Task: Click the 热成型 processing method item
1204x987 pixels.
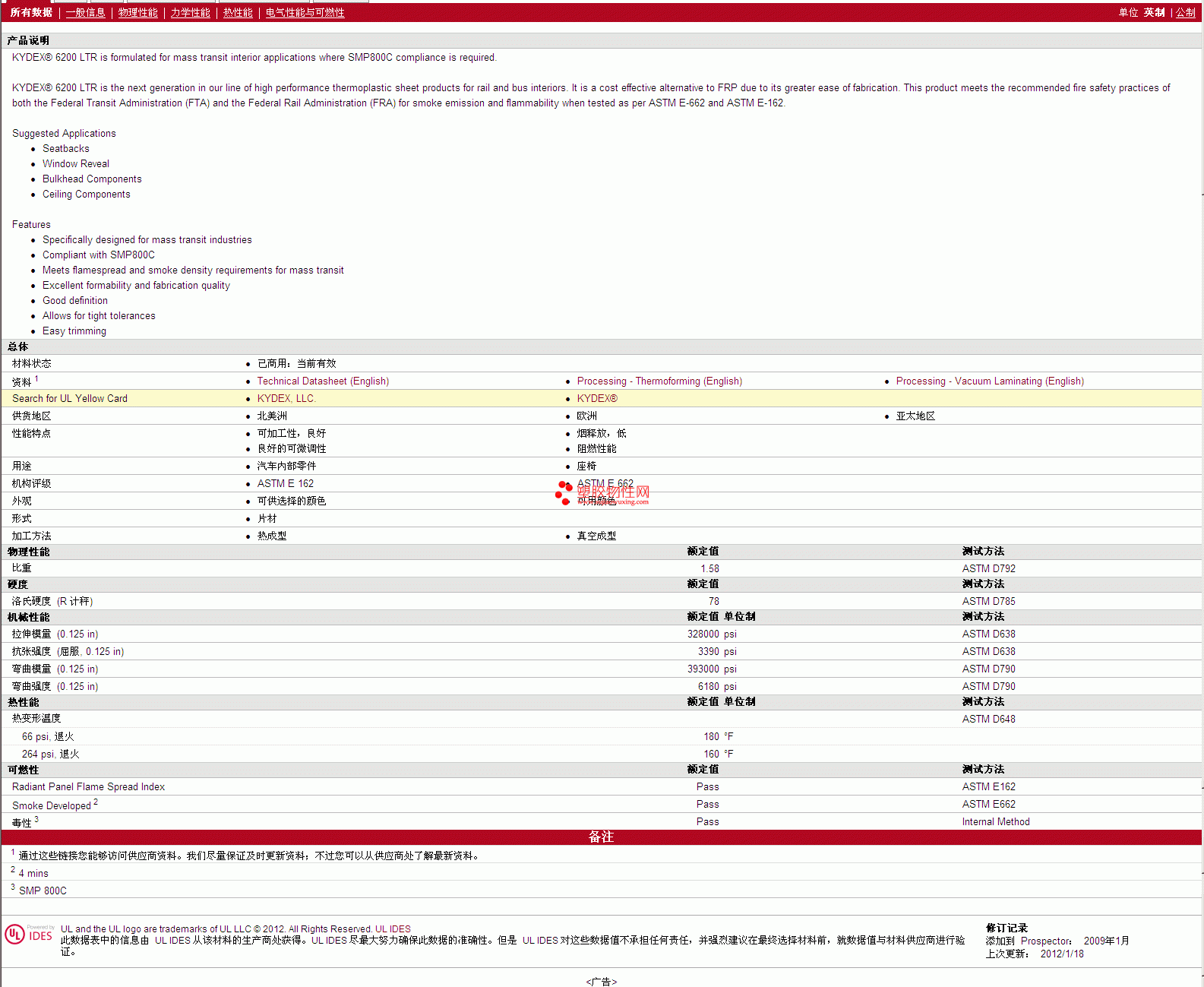Action: (x=272, y=536)
